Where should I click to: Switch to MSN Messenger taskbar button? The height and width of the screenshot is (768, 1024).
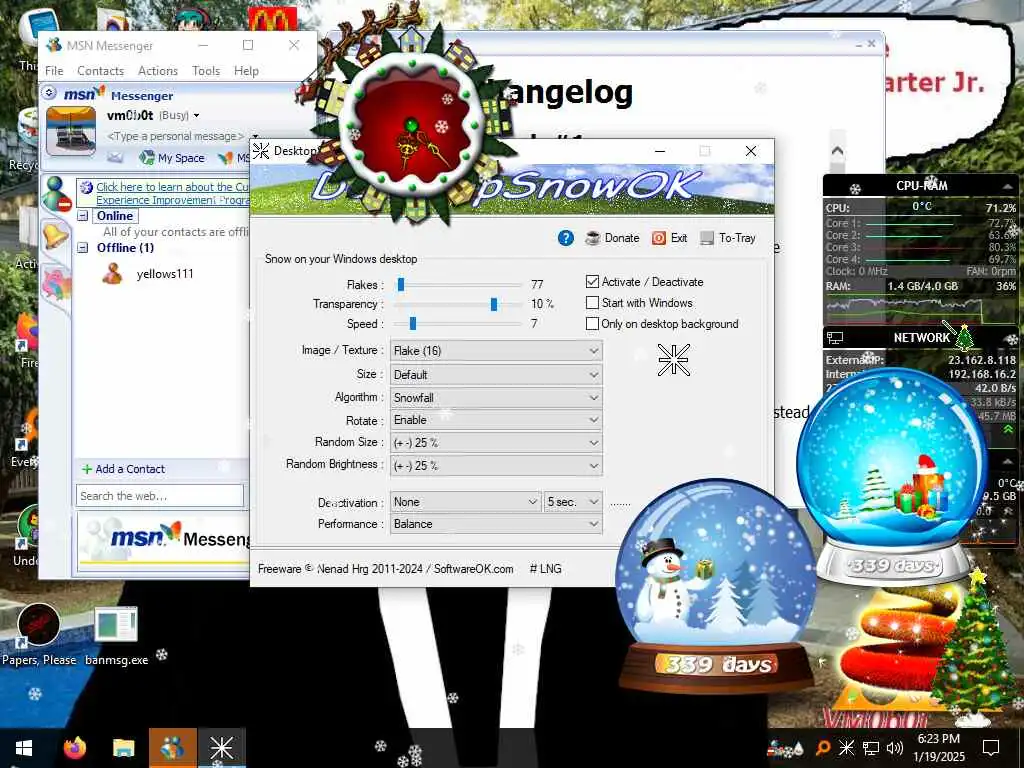point(172,748)
